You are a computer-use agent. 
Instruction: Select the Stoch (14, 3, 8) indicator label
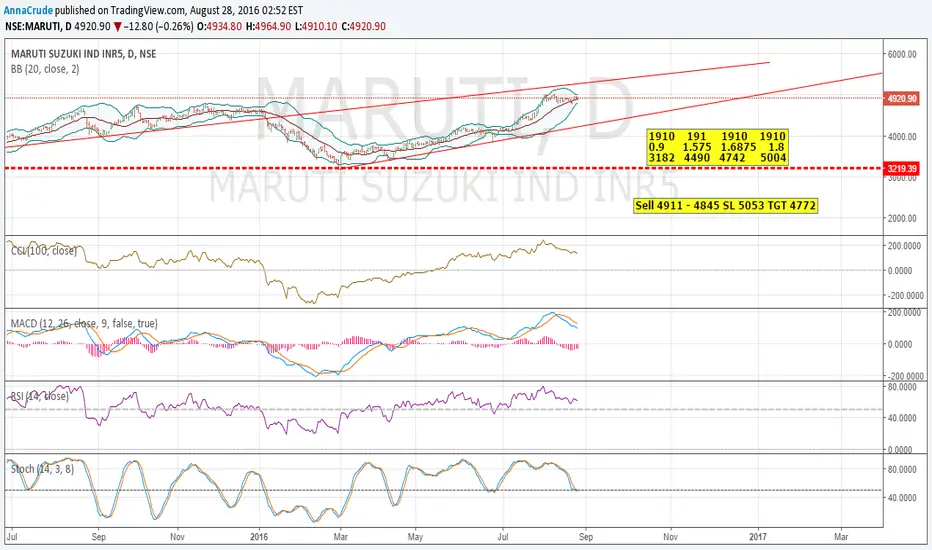(42, 469)
